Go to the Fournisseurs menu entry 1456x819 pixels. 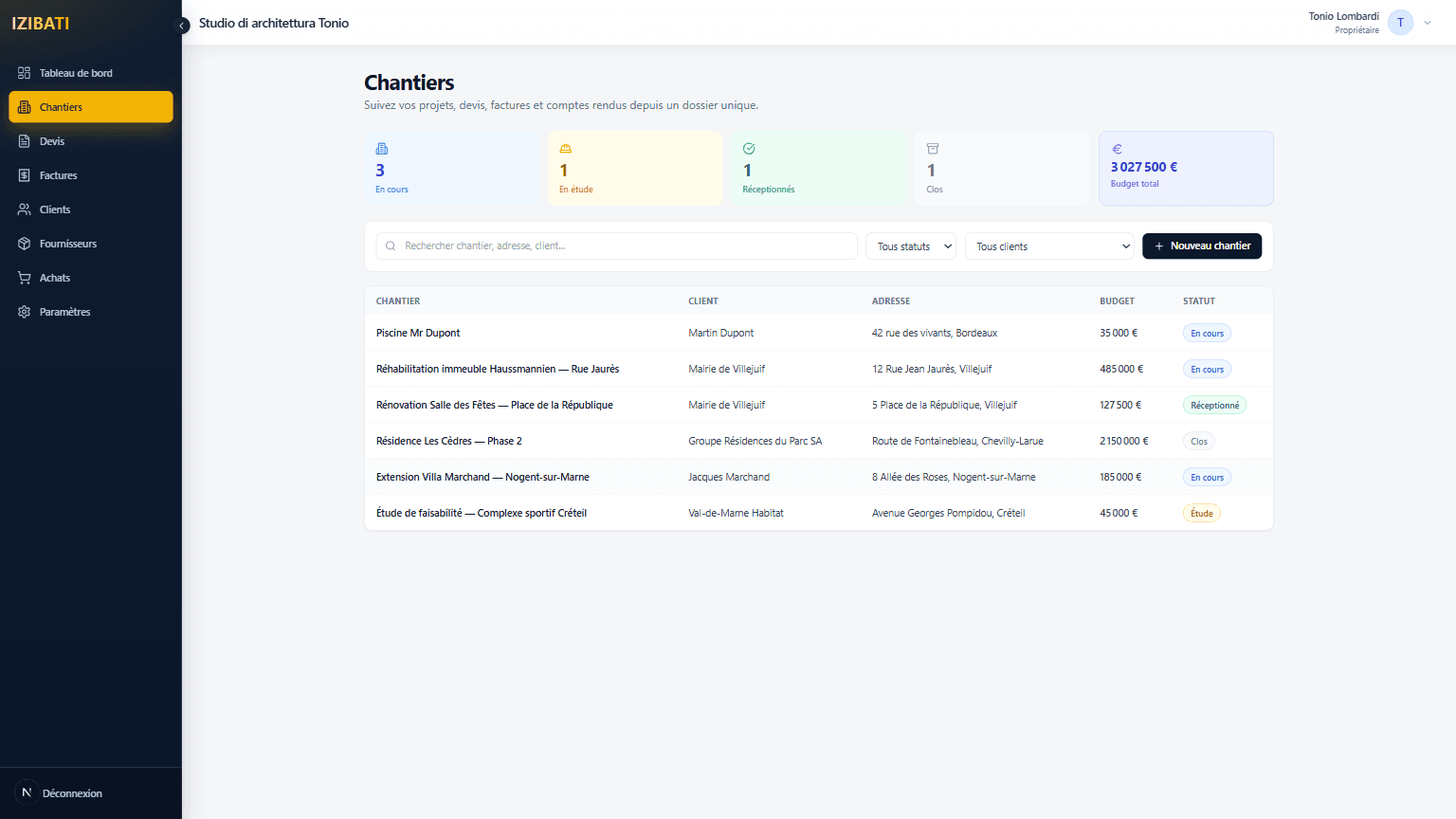[x=68, y=244]
